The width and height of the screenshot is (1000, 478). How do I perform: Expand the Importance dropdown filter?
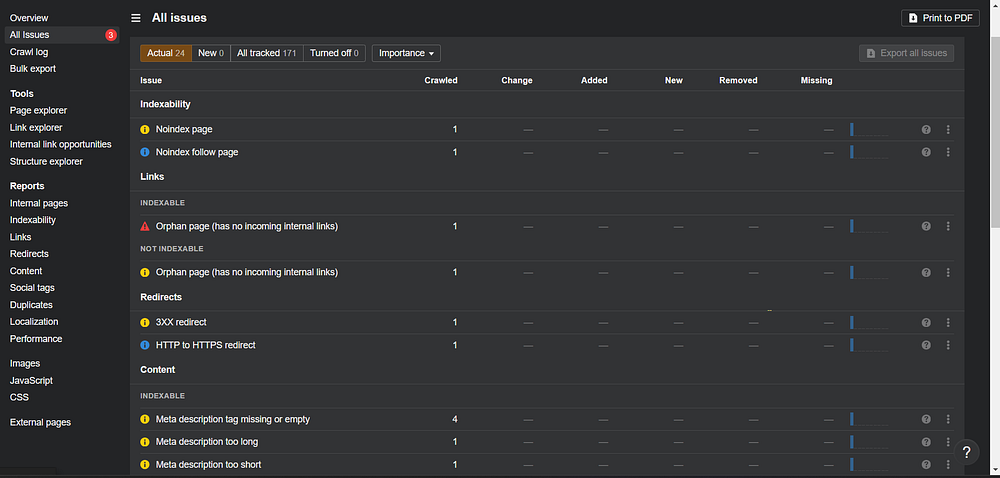[x=406, y=53]
